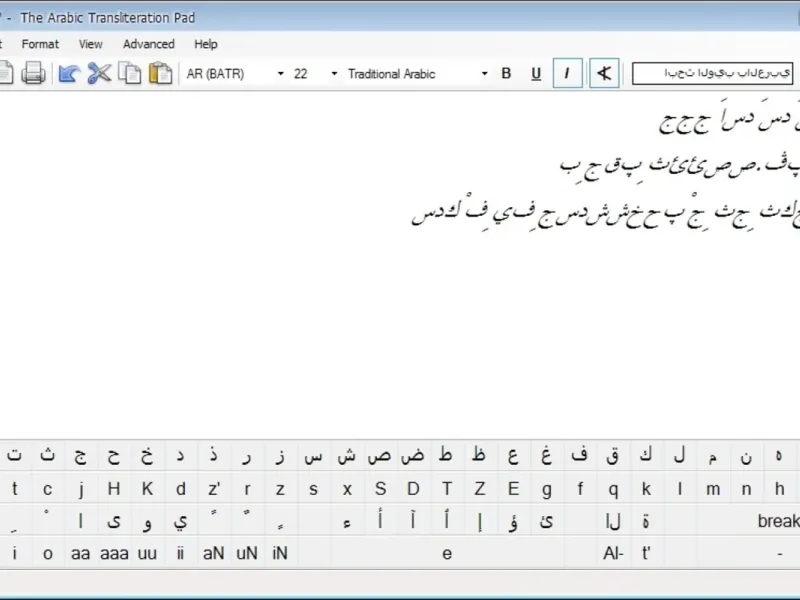Click the Arabic letter ج key
The height and width of the screenshot is (600, 800).
pyautogui.click(x=81, y=455)
